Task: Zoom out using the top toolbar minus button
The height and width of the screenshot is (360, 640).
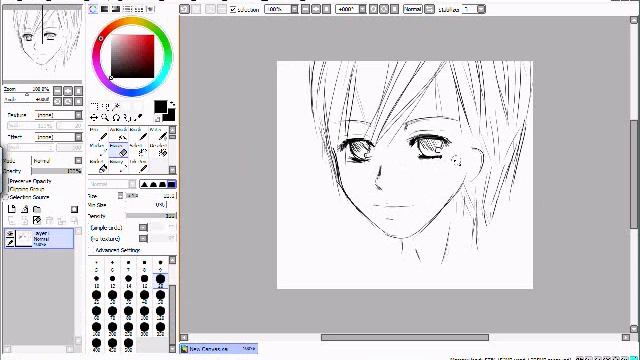Action: [305, 9]
